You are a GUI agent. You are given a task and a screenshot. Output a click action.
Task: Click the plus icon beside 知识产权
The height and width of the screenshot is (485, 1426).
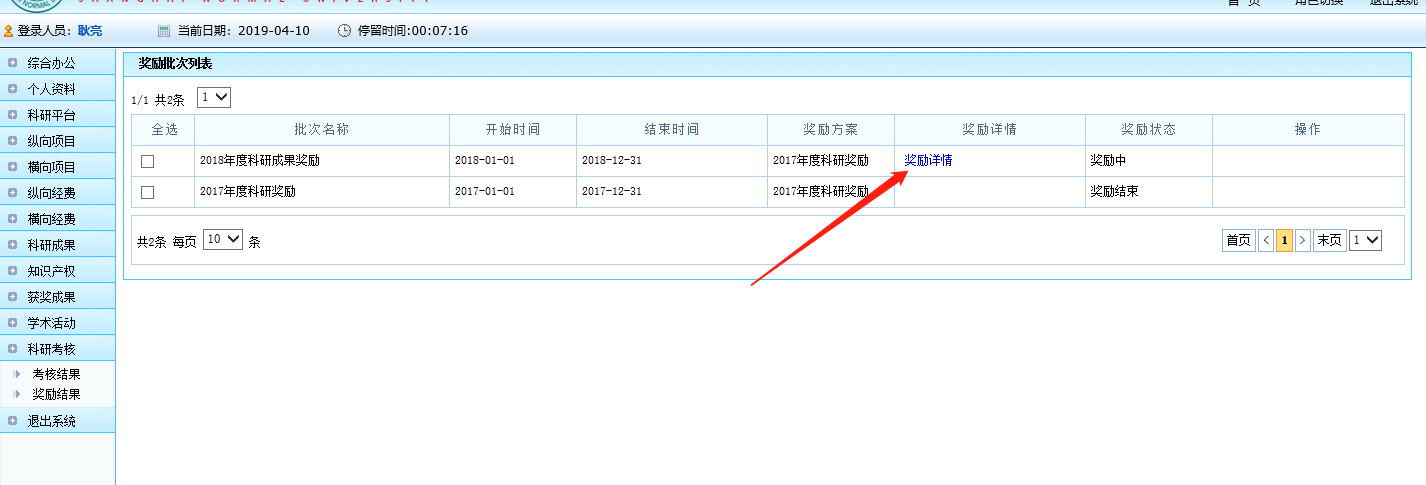pos(13,271)
